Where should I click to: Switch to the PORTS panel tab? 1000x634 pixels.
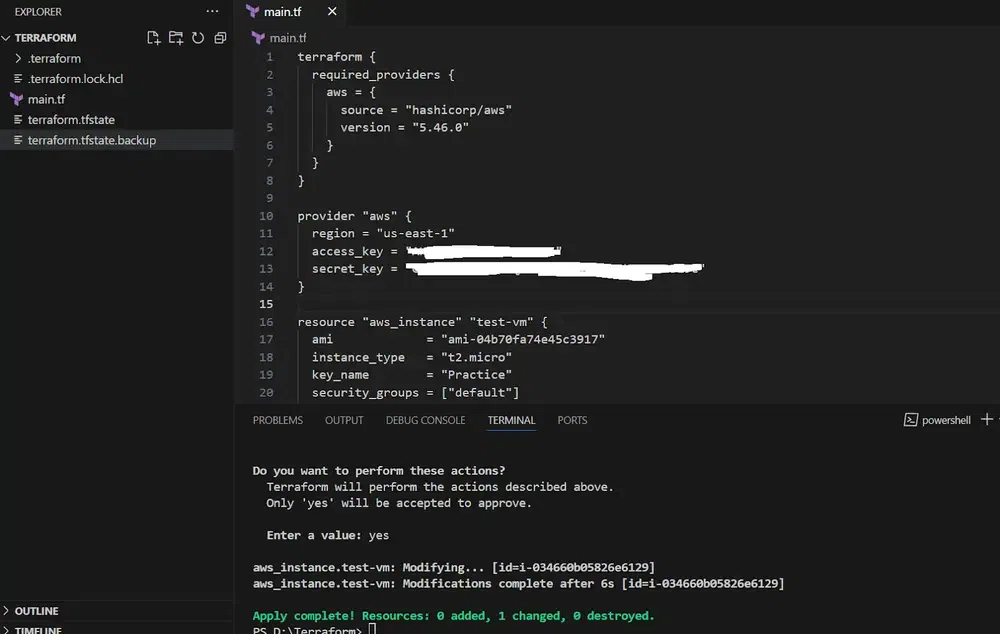click(572, 420)
